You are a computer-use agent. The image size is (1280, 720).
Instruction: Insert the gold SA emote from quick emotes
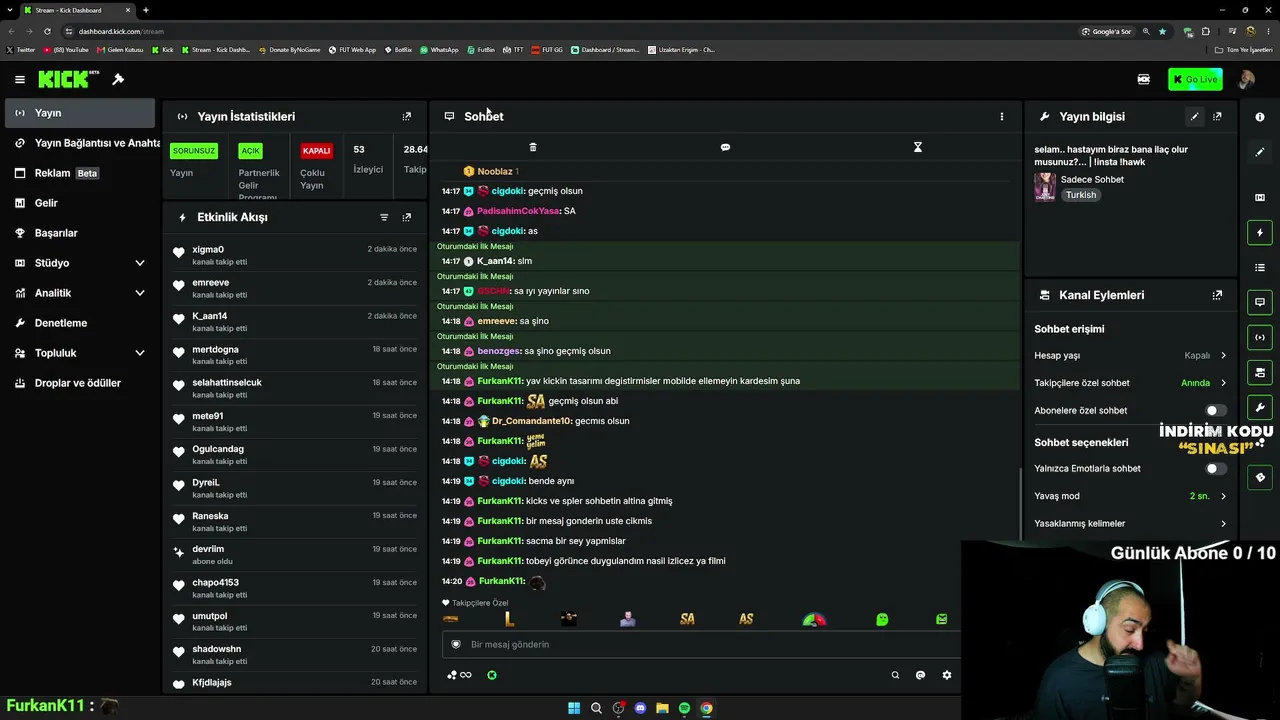point(687,619)
